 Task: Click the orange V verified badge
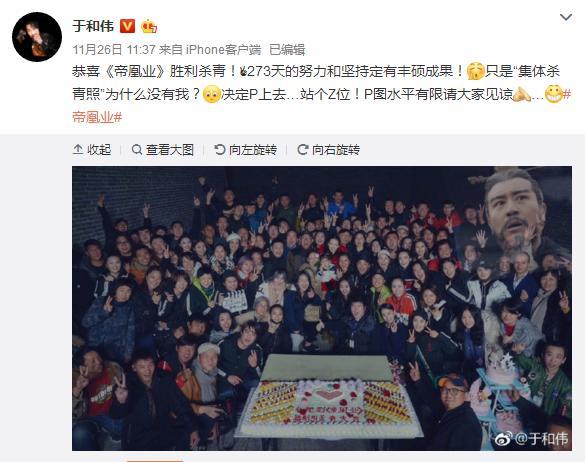click(x=127, y=26)
